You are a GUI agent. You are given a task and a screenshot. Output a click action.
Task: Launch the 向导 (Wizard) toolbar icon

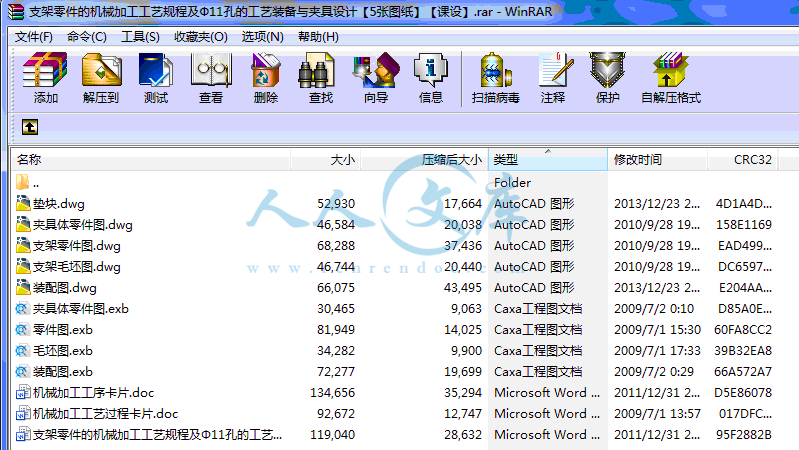point(376,70)
